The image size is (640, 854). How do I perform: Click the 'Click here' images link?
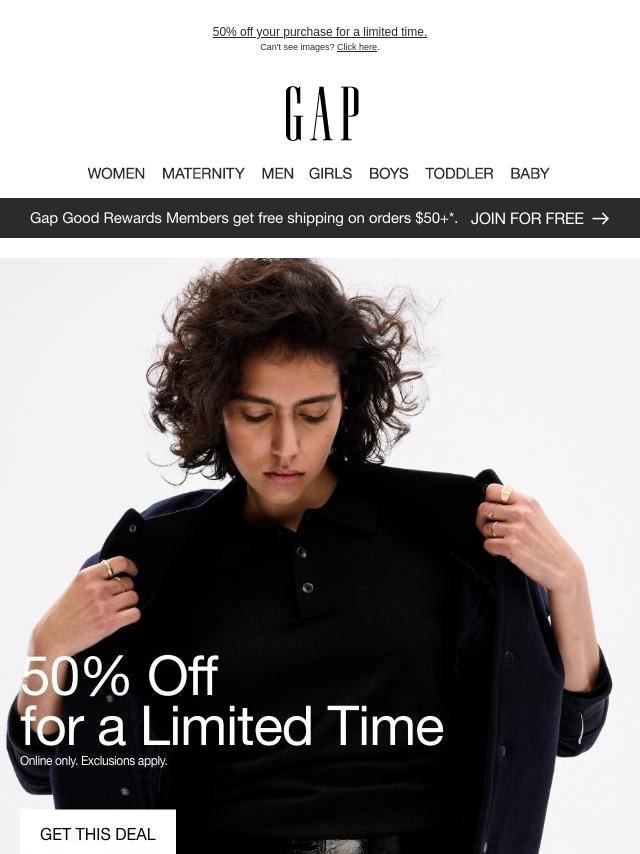point(357,47)
